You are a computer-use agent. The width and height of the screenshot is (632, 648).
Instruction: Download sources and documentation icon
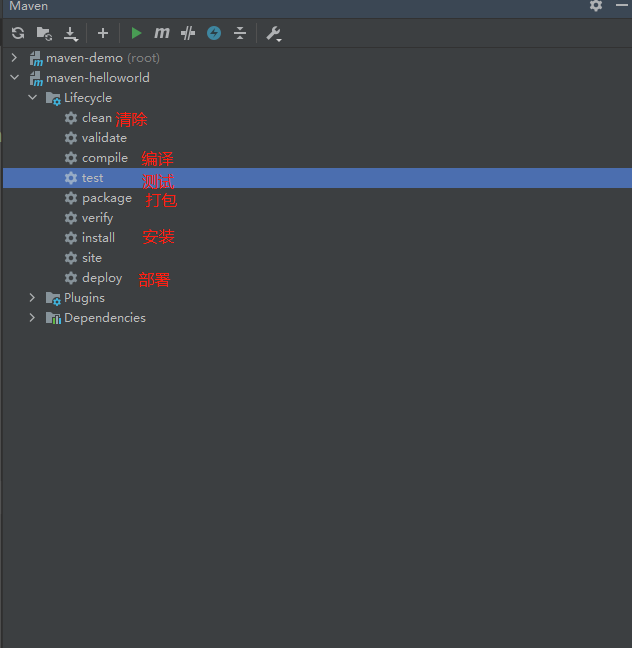pyautogui.click(x=71, y=33)
